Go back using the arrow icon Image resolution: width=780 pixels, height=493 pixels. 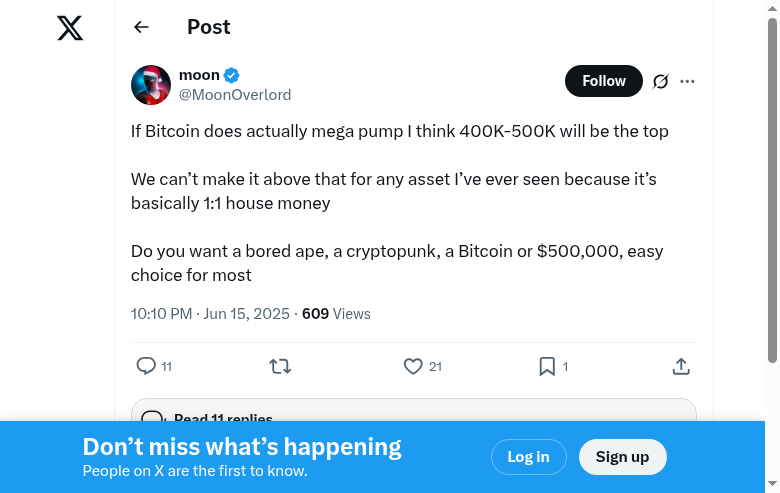pyautogui.click(x=141, y=27)
